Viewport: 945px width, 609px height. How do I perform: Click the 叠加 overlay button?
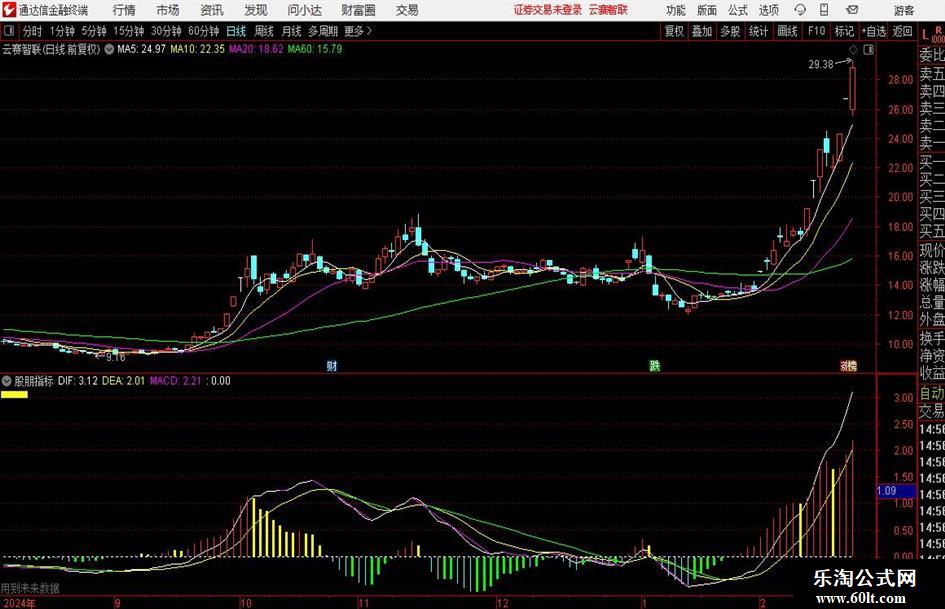(x=702, y=31)
